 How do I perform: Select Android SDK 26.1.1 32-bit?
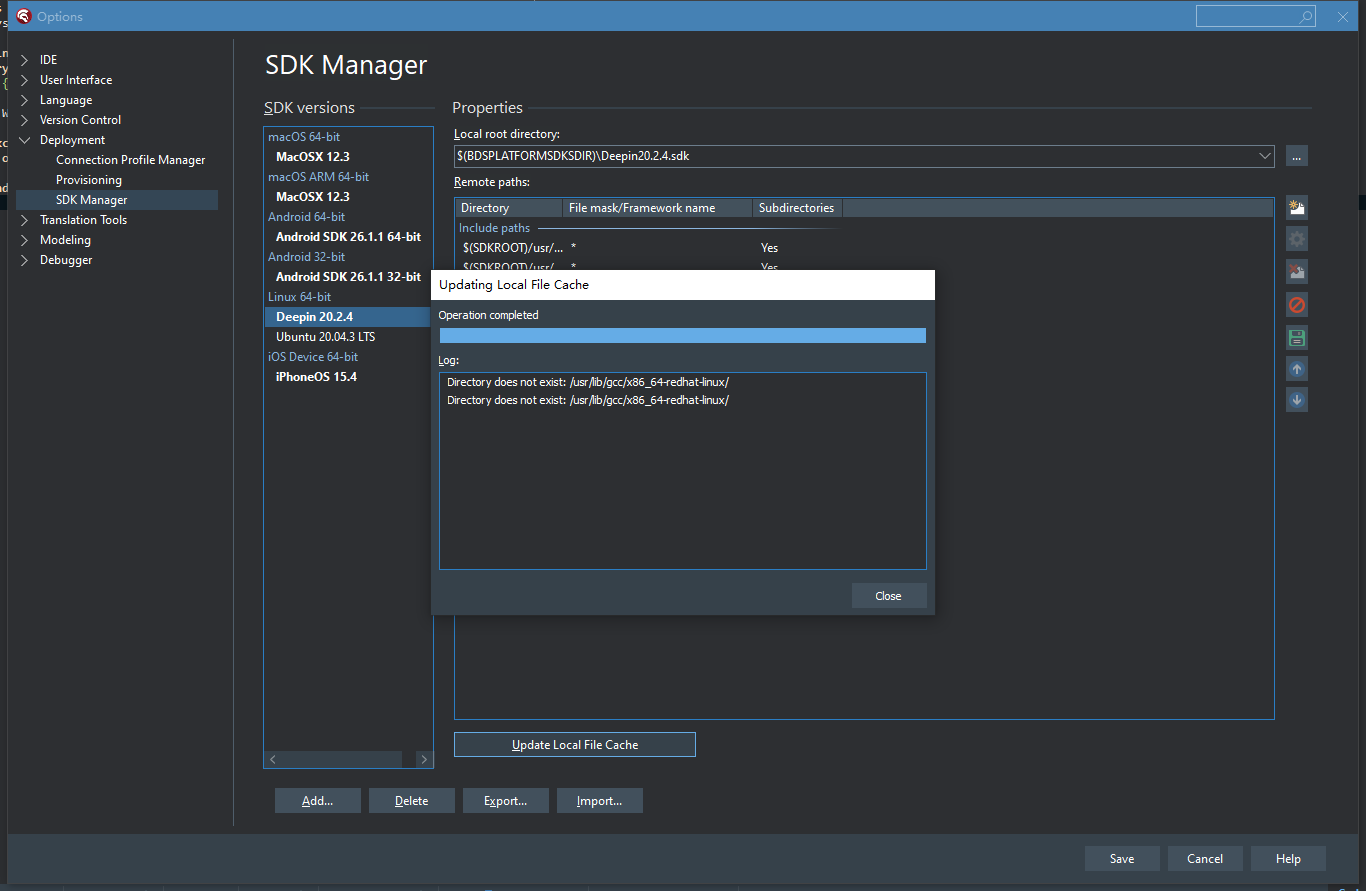pos(348,277)
